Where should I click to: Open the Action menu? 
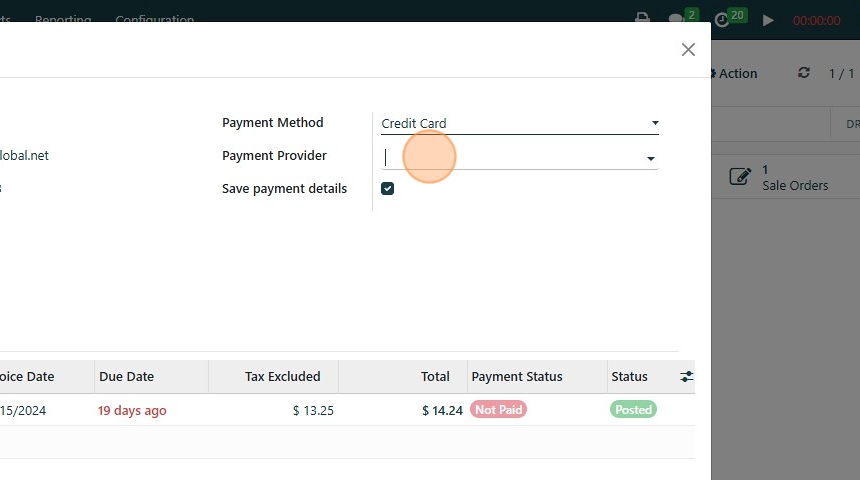[x=736, y=73]
